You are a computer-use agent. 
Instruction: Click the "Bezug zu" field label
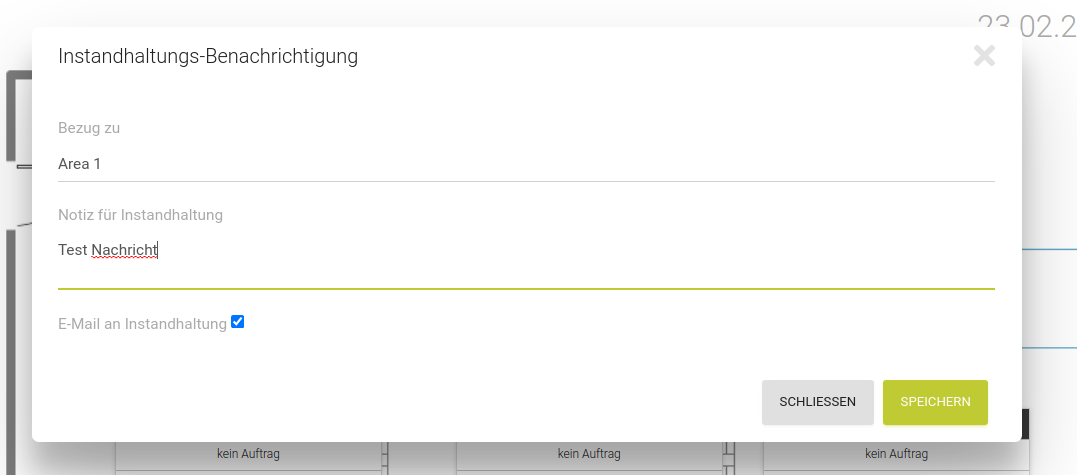pyautogui.click(x=89, y=128)
